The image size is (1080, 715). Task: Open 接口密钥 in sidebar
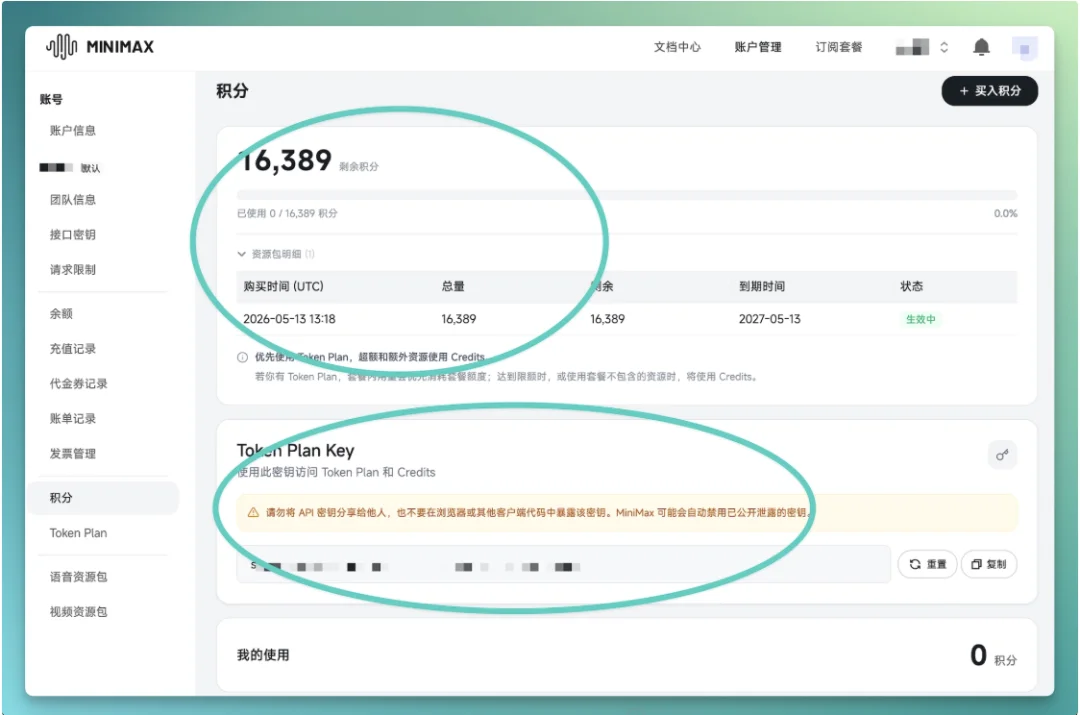72,235
